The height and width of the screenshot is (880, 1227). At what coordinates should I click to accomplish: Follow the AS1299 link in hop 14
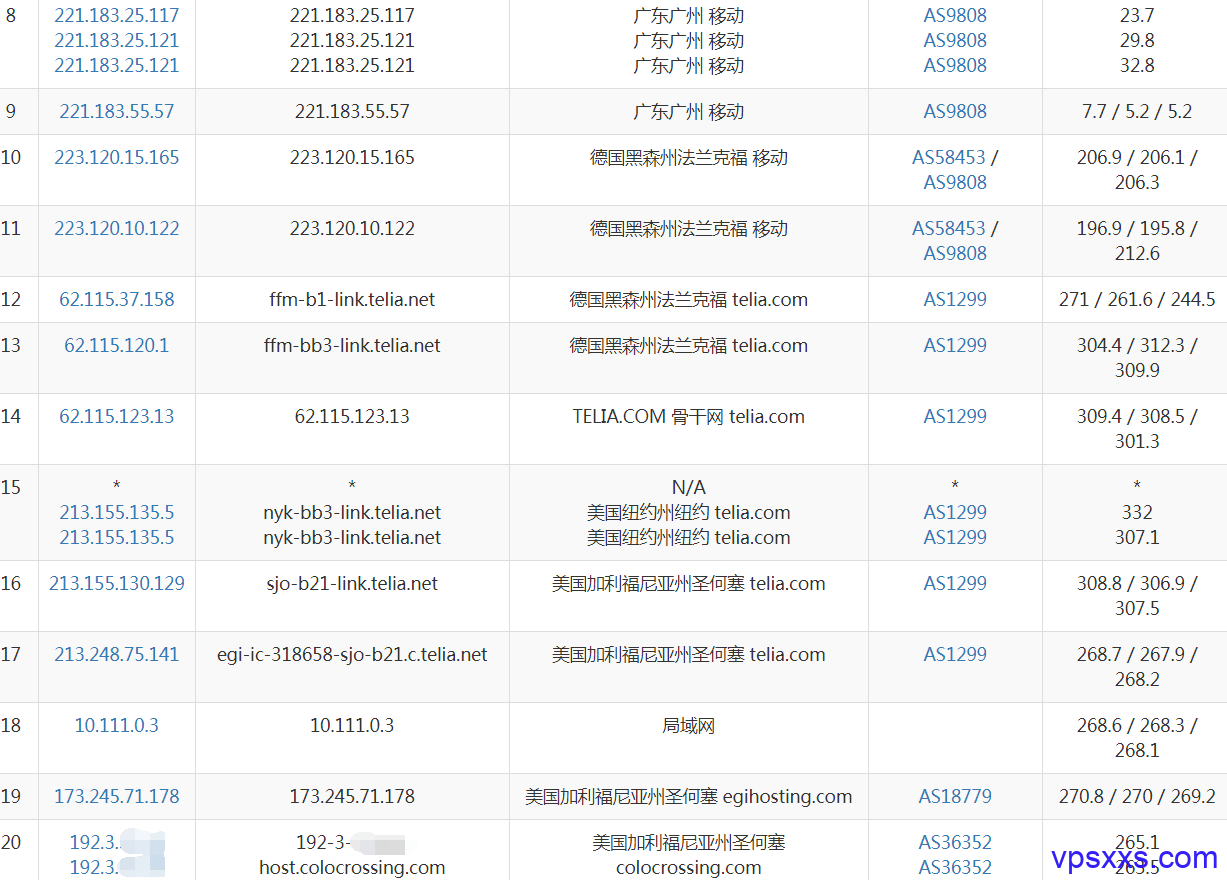tap(955, 416)
